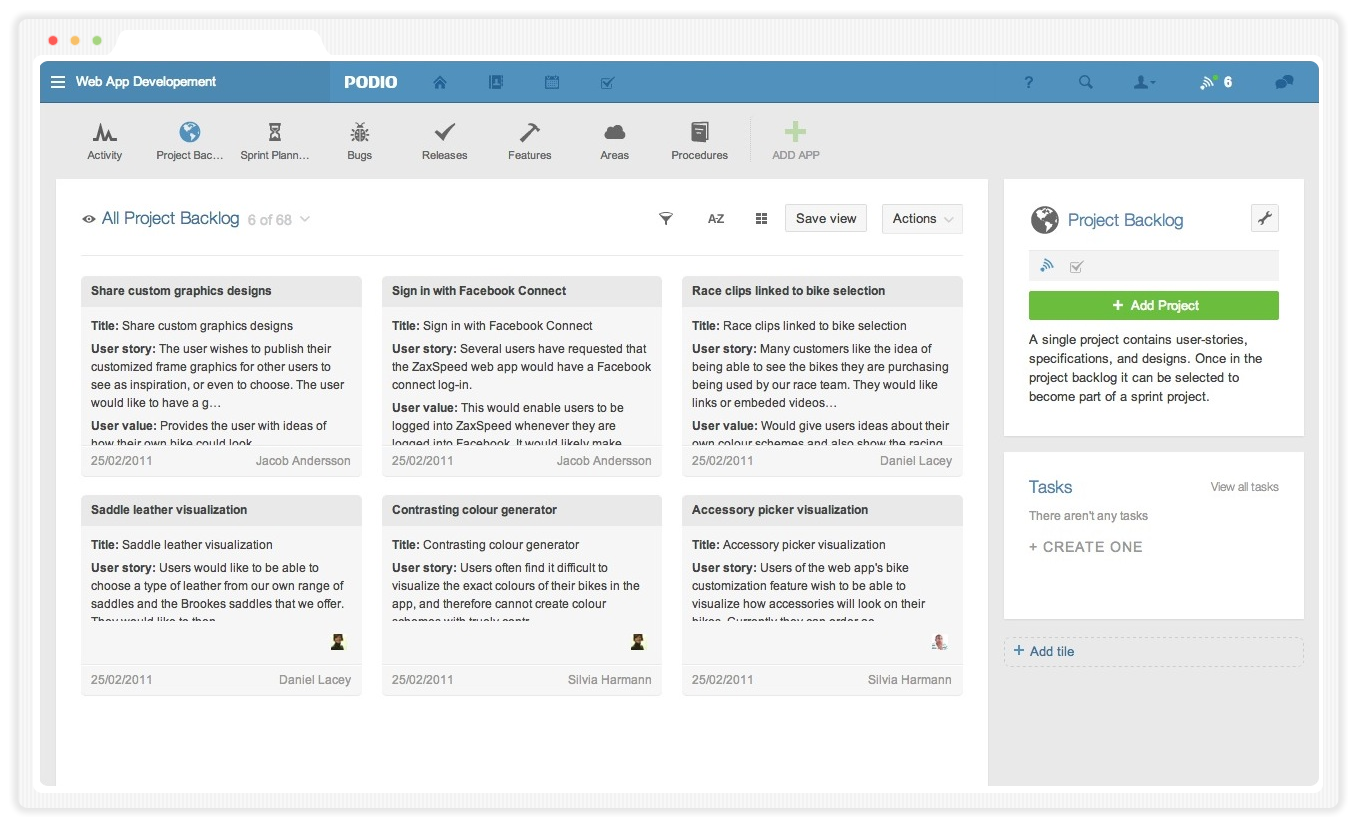Toggle the task checkbox icon under Project Backlog

click(x=1076, y=266)
